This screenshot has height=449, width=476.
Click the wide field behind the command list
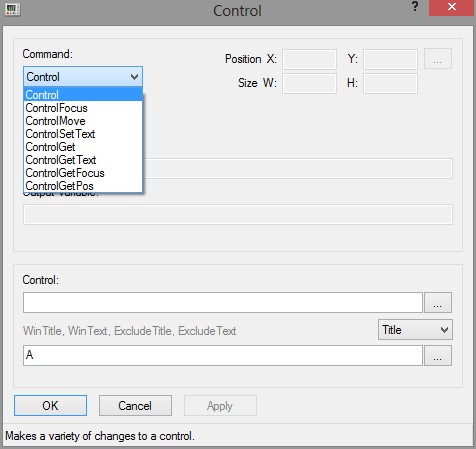click(x=297, y=168)
